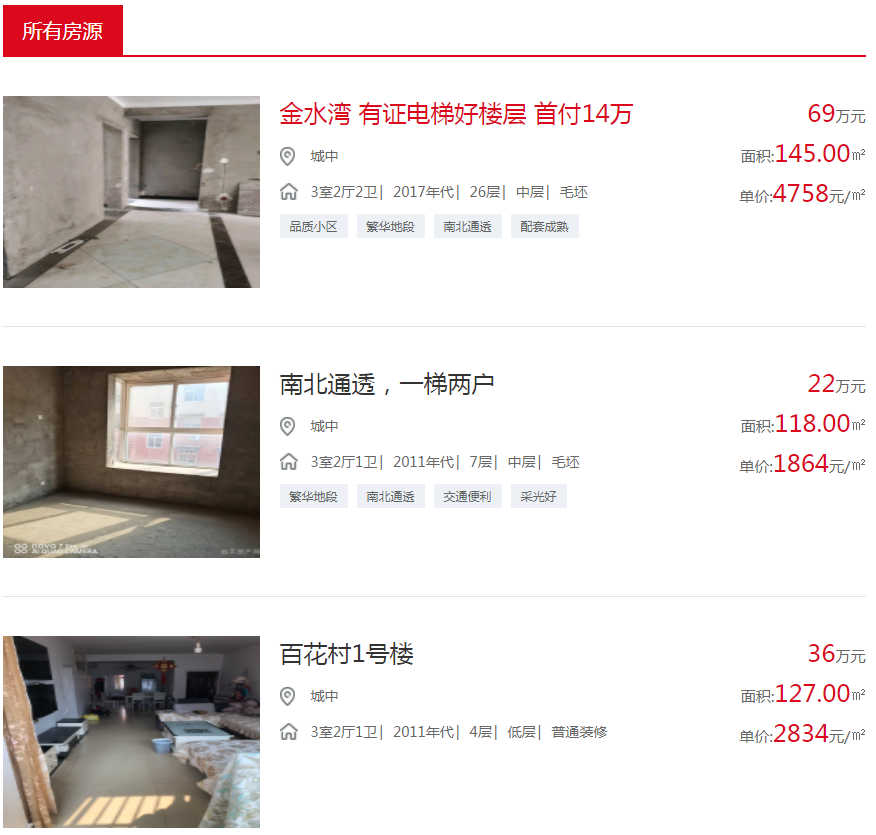Viewport: 876px width, 835px height.
Task: Click location pin icon for 百花村1号楼 listing
Action: click(287, 696)
